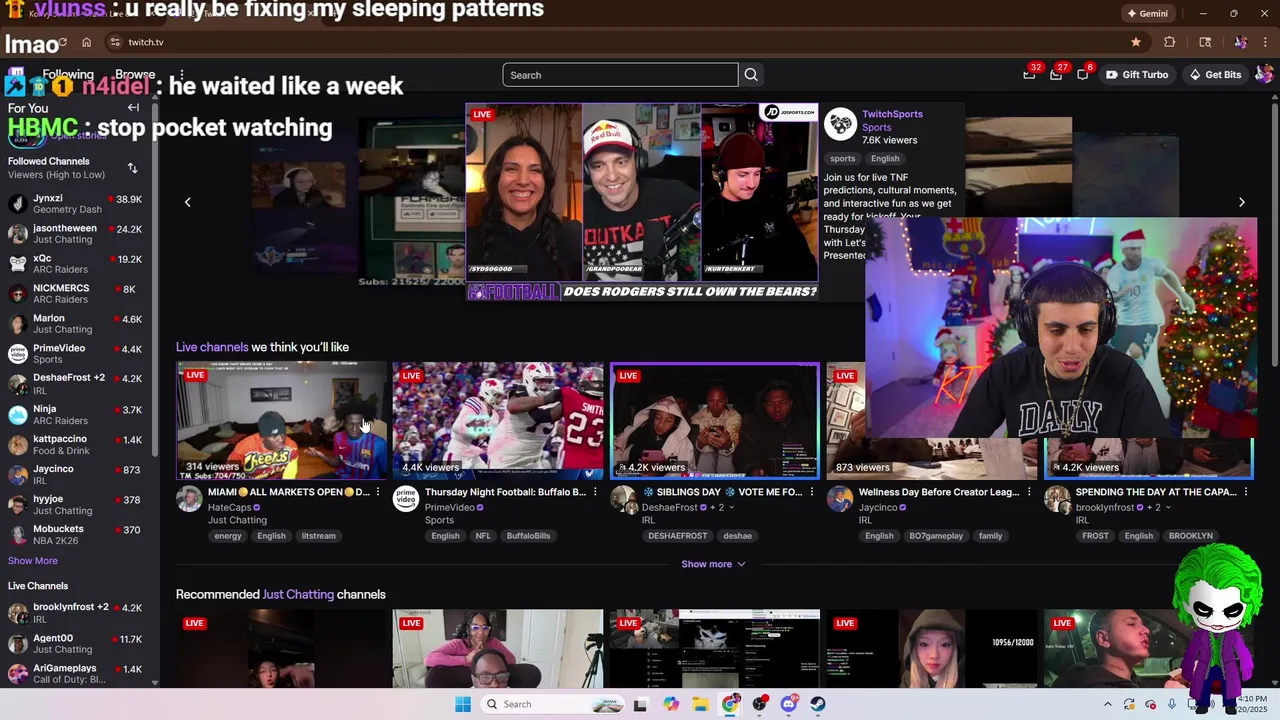Switch to Chrome on the taskbar
The image size is (1280, 720).
click(x=731, y=704)
